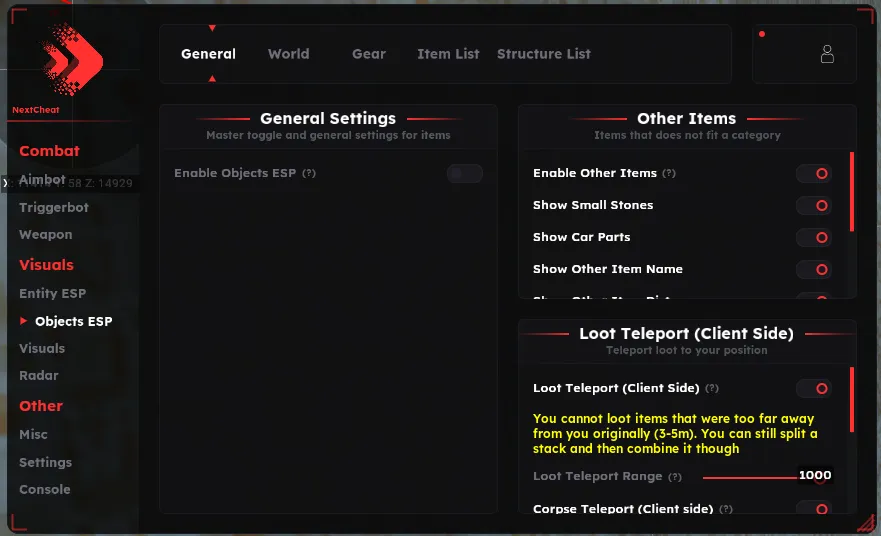Open the Radar page in sidebar
Image resolution: width=881 pixels, height=536 pixels.
pyautogui.click(x=39, y=375)
